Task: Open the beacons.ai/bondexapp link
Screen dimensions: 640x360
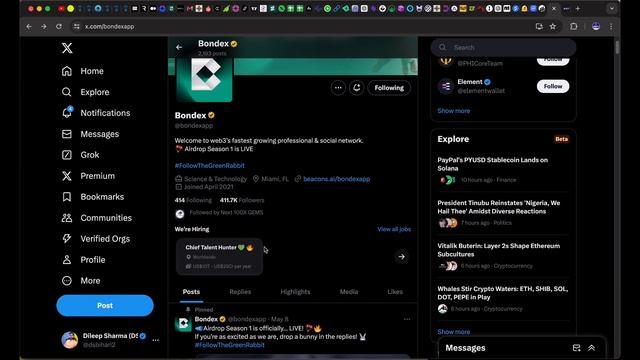Action: (x=336, y=179)
